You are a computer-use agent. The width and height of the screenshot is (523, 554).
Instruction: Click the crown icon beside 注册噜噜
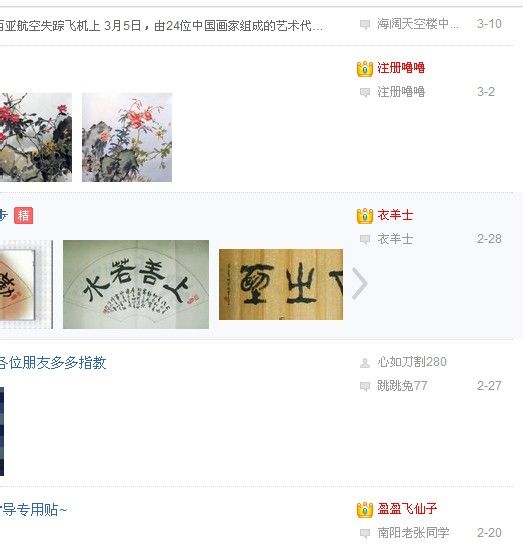click(x=365, y=69)
